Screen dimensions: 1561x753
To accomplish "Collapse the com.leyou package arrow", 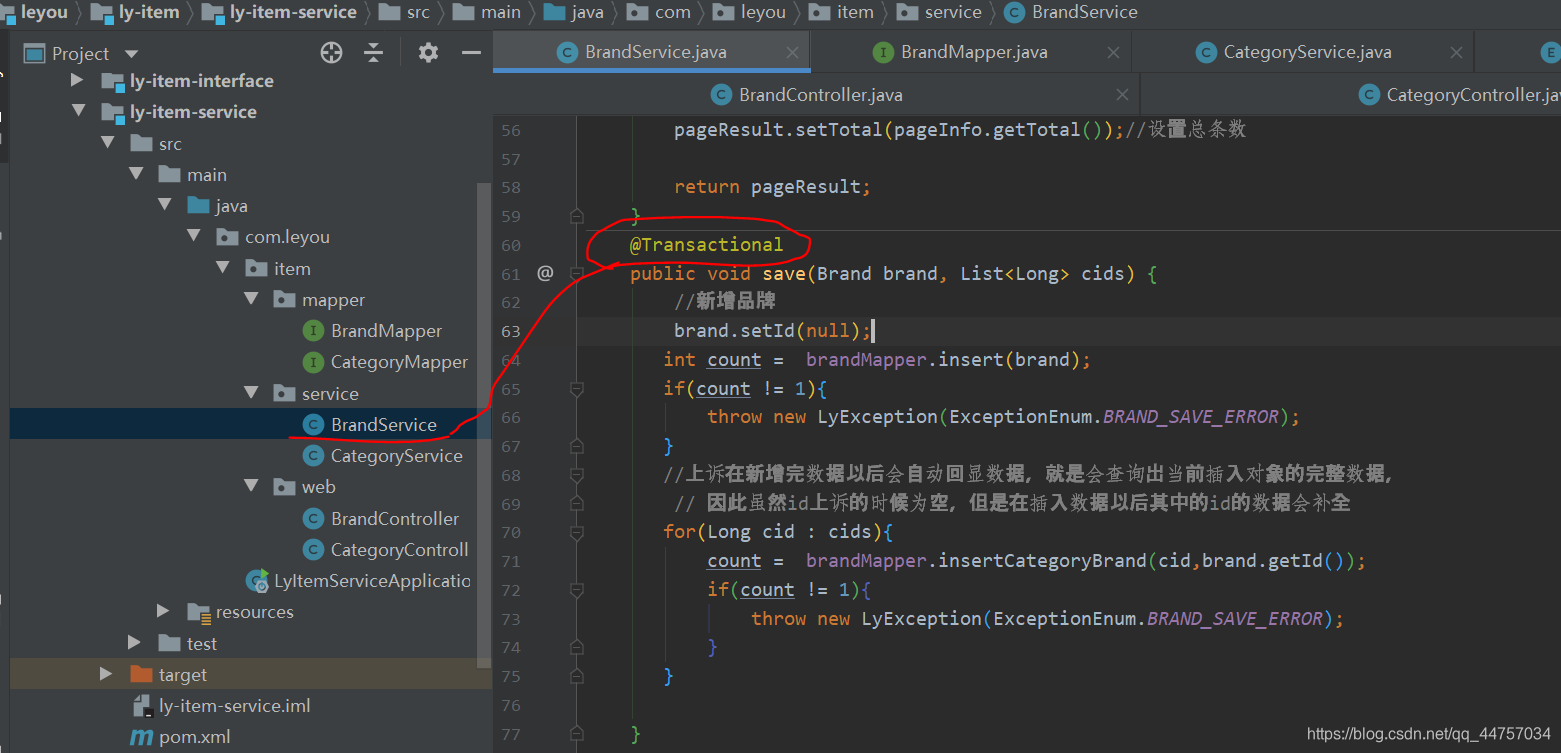I will [x=194, y=236].
